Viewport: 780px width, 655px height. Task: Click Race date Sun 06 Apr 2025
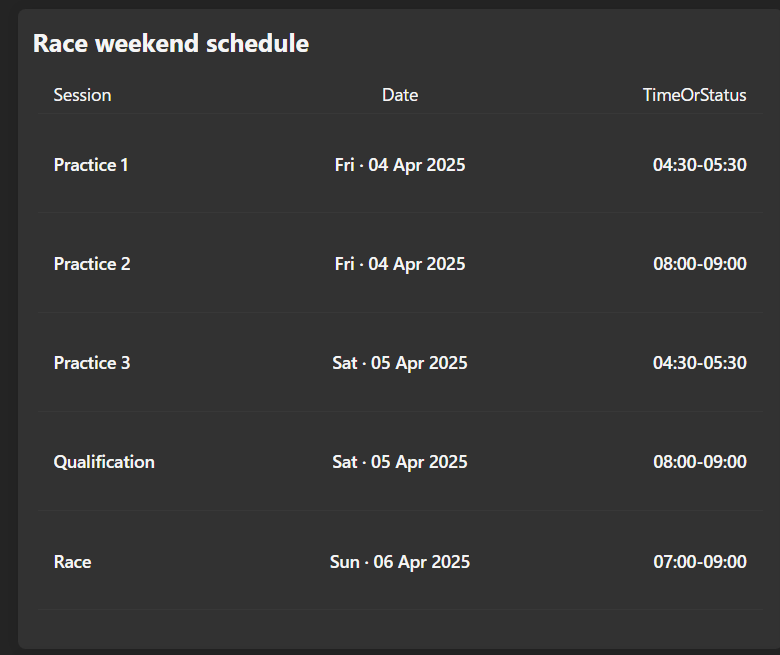click(x=400, y=561)
